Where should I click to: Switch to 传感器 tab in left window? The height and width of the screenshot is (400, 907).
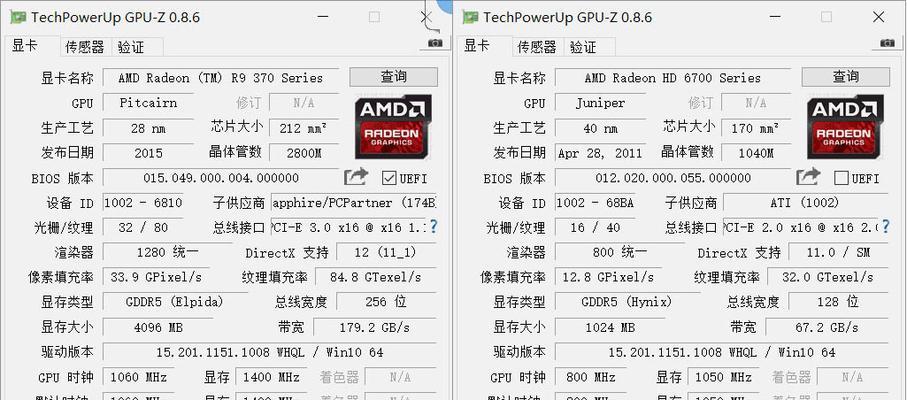coord(84,47)
